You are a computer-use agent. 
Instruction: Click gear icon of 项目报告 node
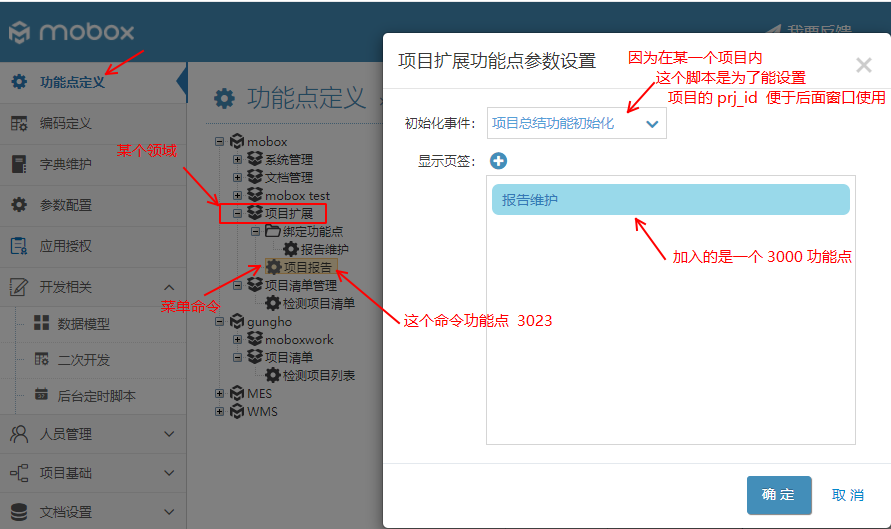[x=272, y=267]
